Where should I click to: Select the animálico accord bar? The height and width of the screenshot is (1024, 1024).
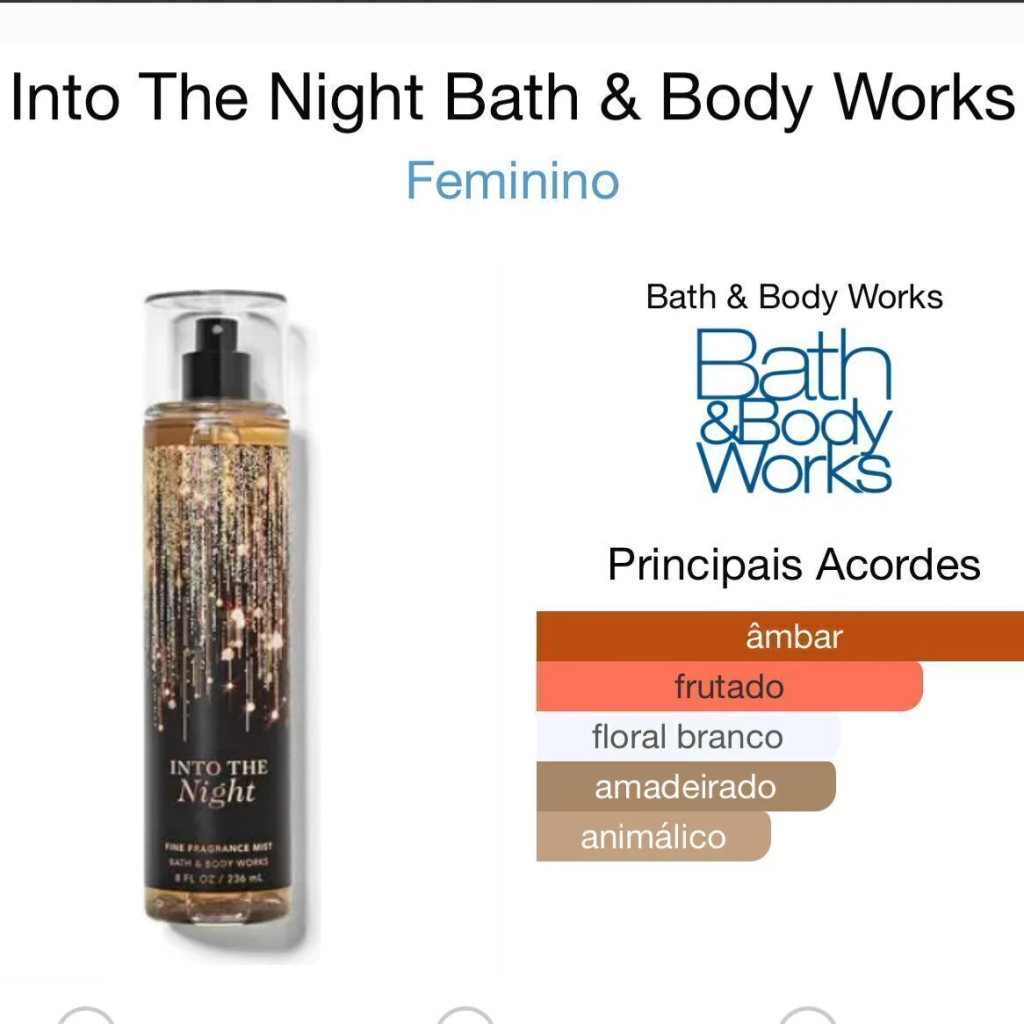(653, 837)
